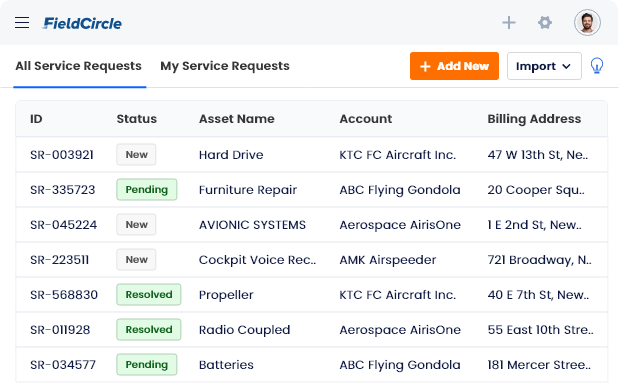Click the Resolved badge for Radio Coupled
Screen dimensions: 619x383
click(149, 329)
